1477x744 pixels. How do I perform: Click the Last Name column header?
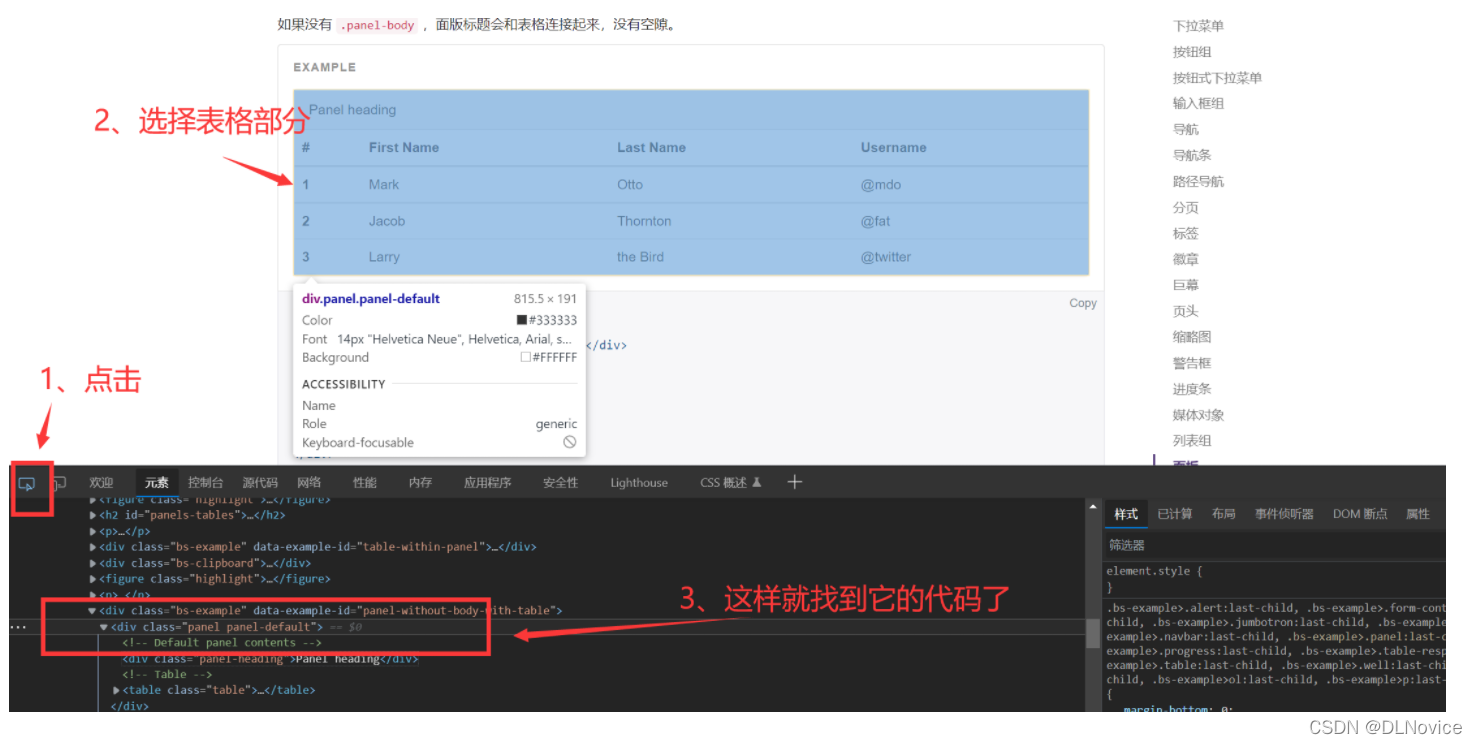tap(651, 147)
